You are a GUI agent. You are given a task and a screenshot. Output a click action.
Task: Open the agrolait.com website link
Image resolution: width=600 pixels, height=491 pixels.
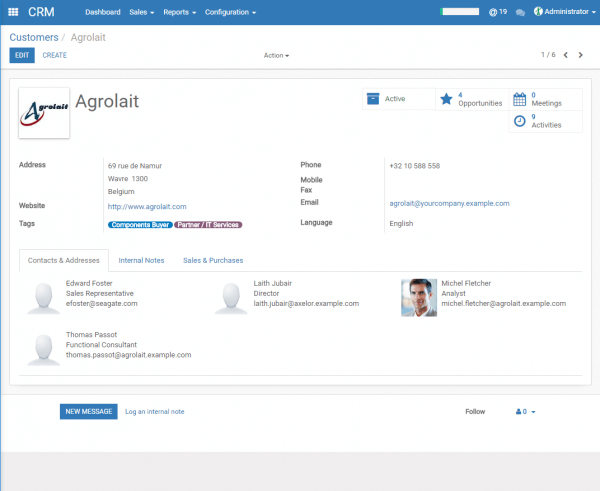pyautogui.click(x=147, y=206)
